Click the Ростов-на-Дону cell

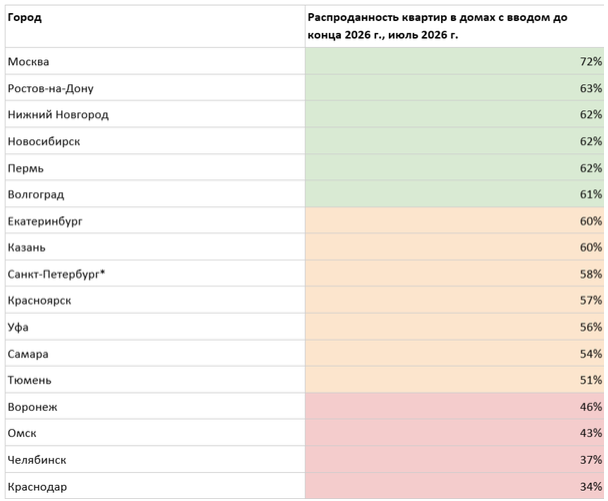(x=155, y=88)
